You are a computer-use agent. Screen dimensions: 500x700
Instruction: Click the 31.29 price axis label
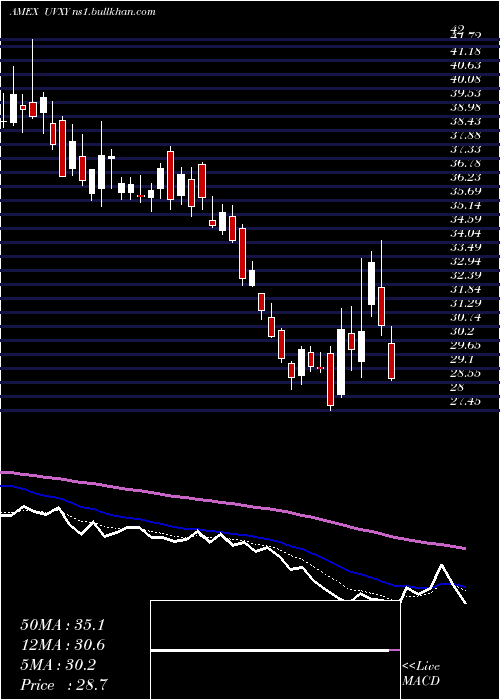[467, 304]
